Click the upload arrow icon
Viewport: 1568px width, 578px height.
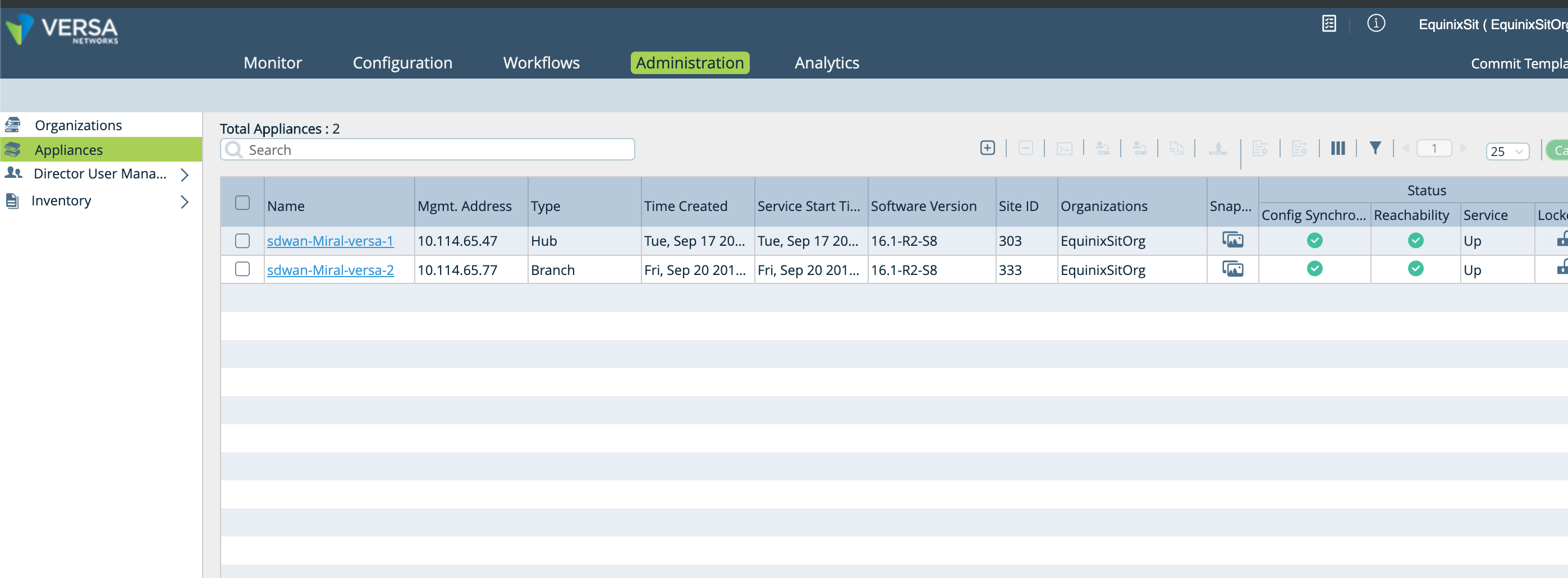click(x=1217, y=149)
